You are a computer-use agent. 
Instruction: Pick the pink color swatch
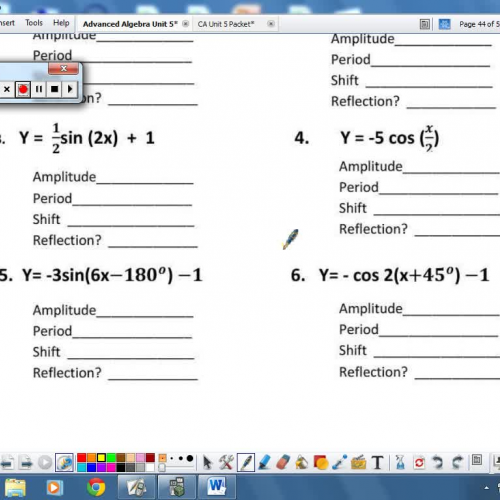(140, 458)
